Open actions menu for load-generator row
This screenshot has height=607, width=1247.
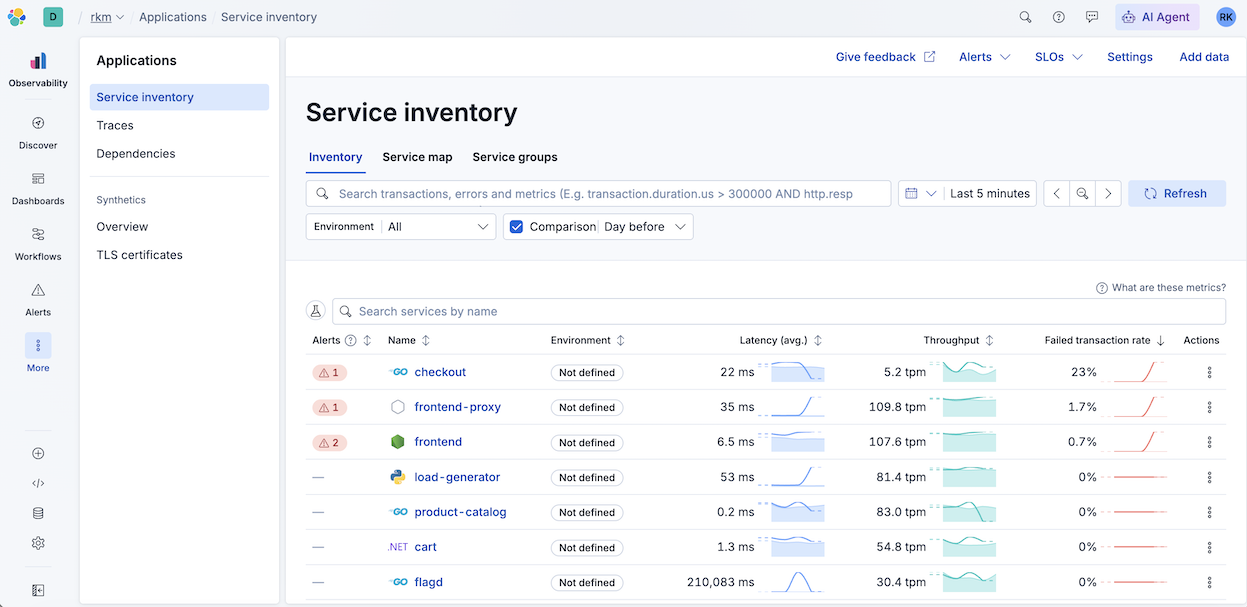click(1209, 477)
